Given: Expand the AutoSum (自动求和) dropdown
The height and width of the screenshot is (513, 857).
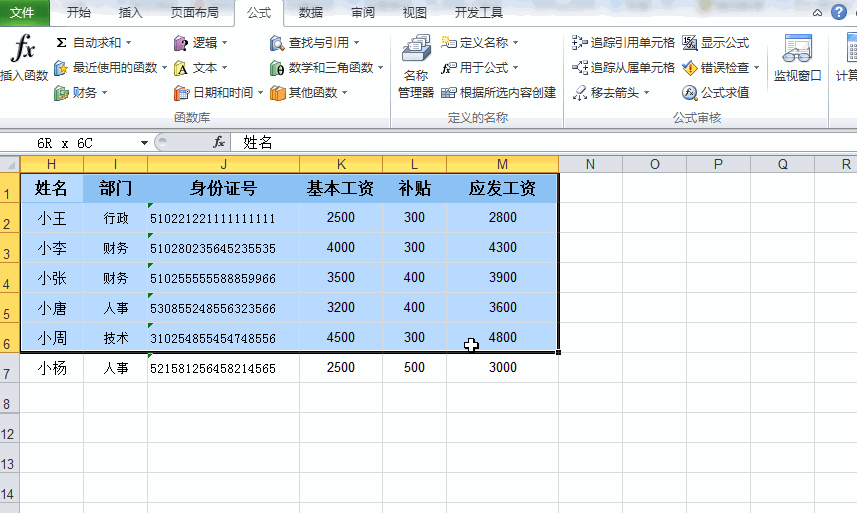Looking at the screenshot, I should [128, 43].
